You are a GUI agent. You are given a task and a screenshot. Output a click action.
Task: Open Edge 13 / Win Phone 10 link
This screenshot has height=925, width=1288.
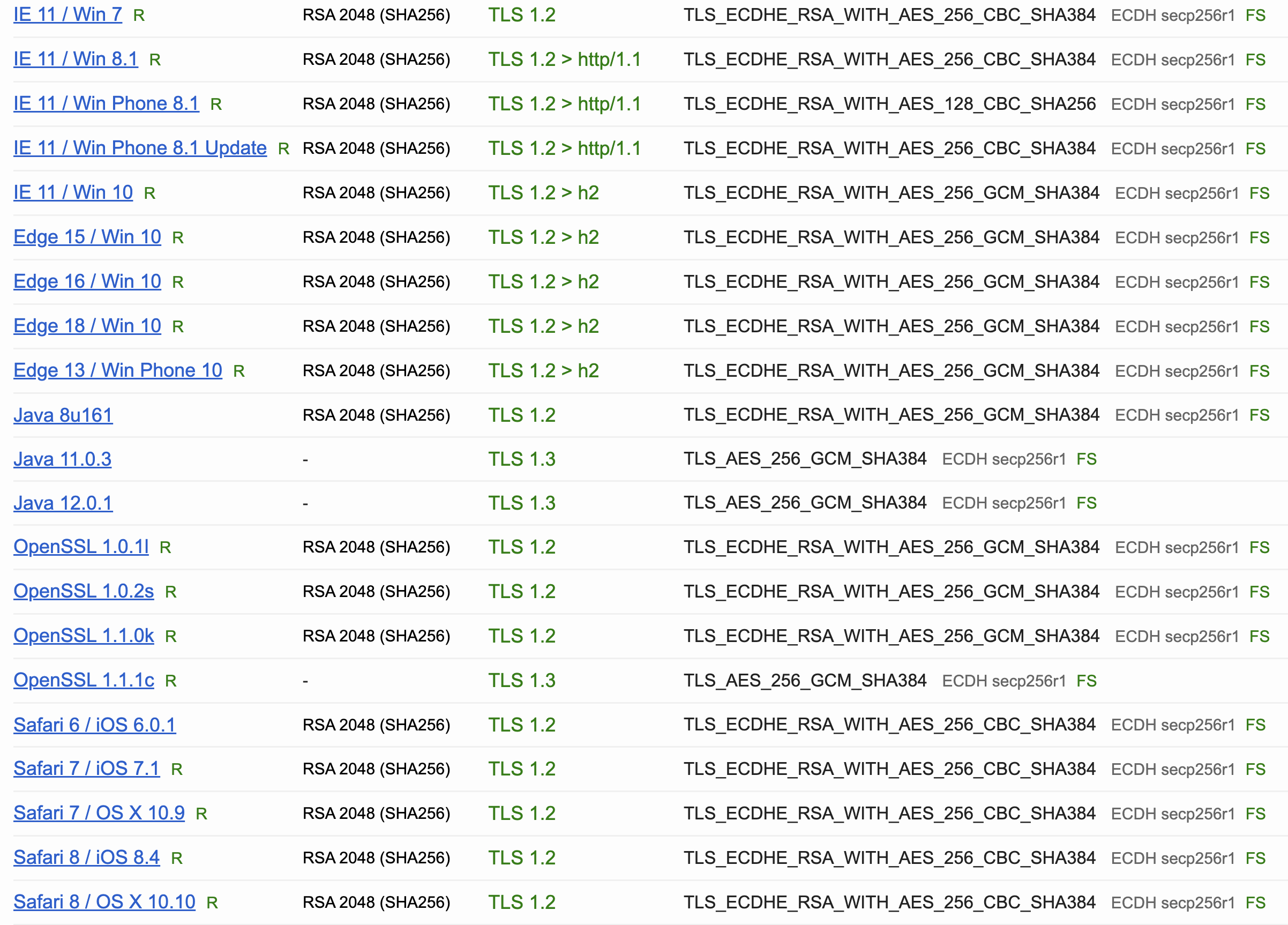(117, 370)
